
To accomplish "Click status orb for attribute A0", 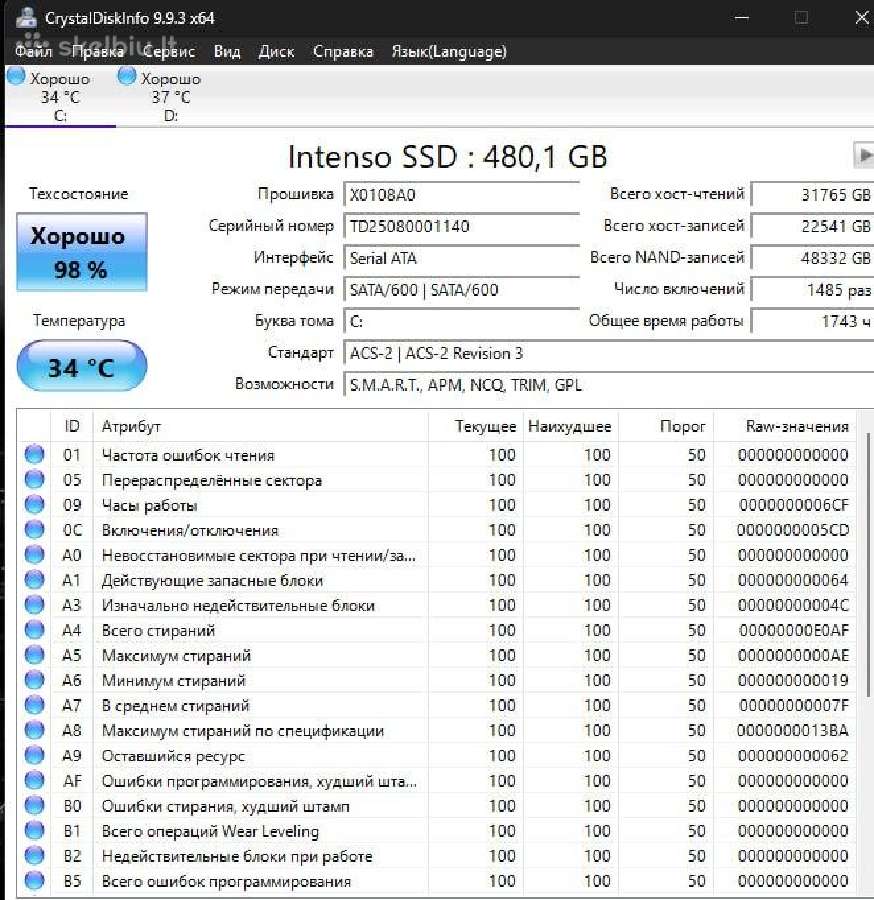I will point(34,554).
